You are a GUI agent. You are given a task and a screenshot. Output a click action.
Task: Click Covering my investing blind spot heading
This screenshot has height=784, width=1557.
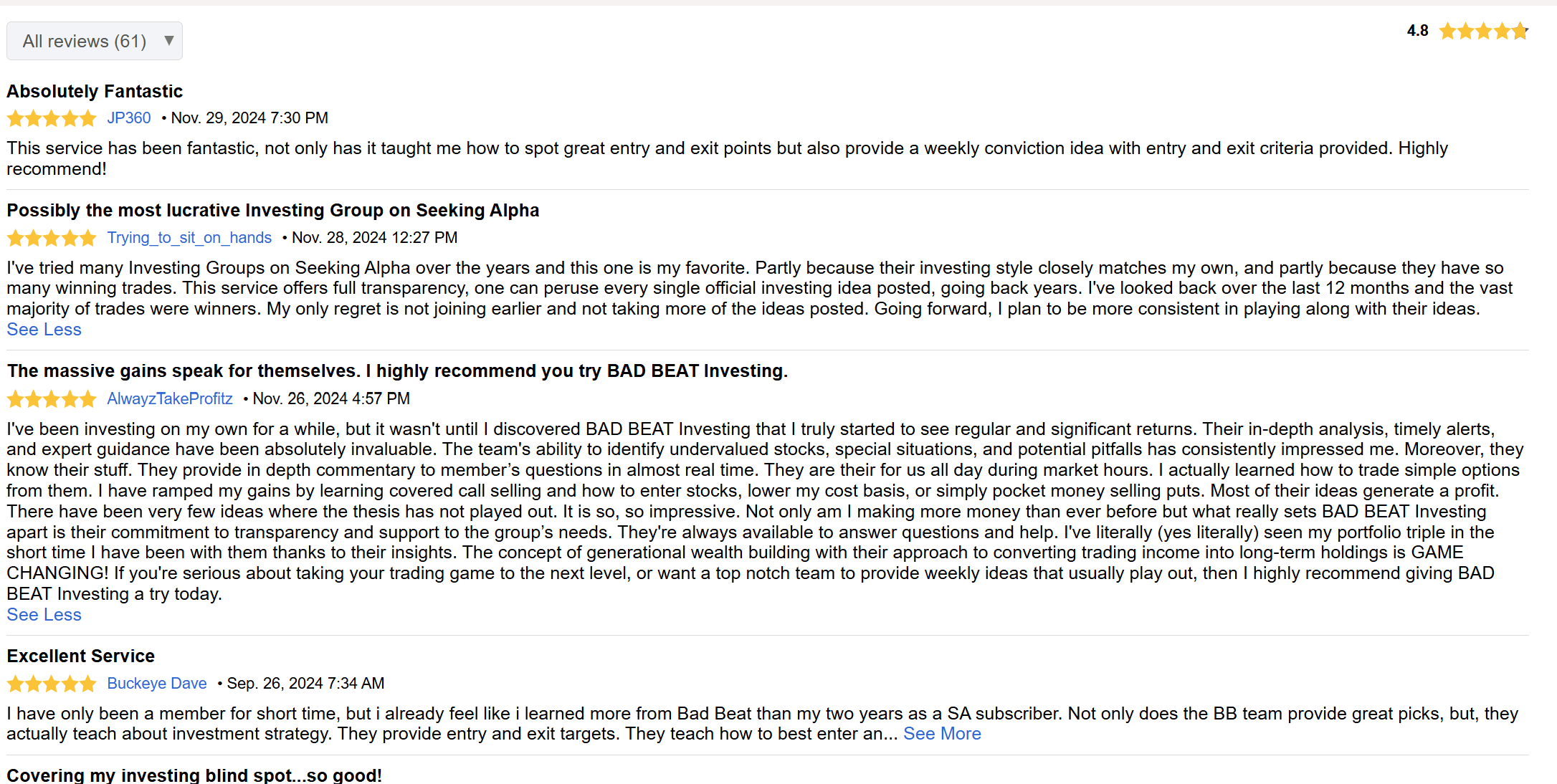coord(194,775)
